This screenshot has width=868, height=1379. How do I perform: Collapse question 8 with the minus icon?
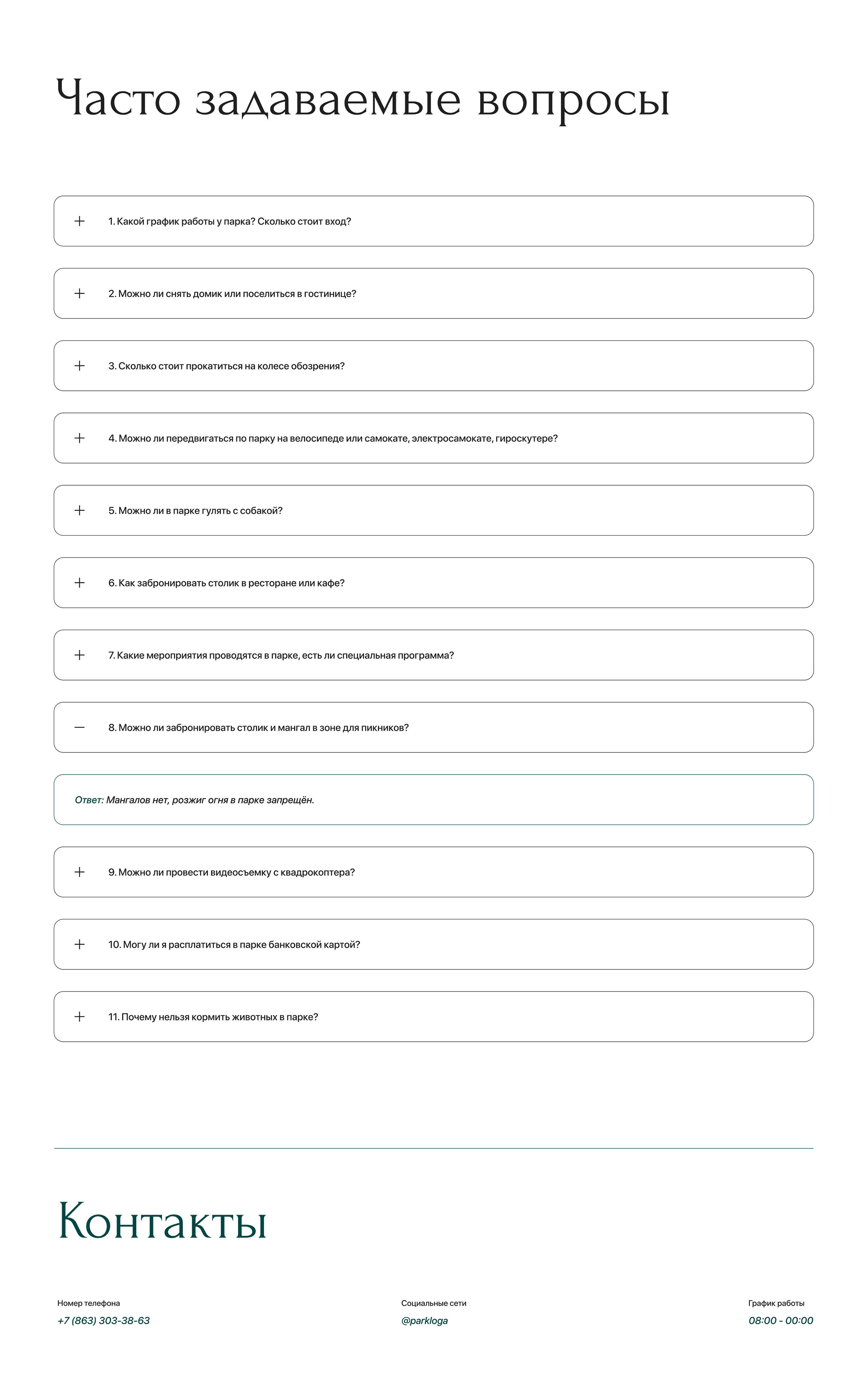point(80,727)
